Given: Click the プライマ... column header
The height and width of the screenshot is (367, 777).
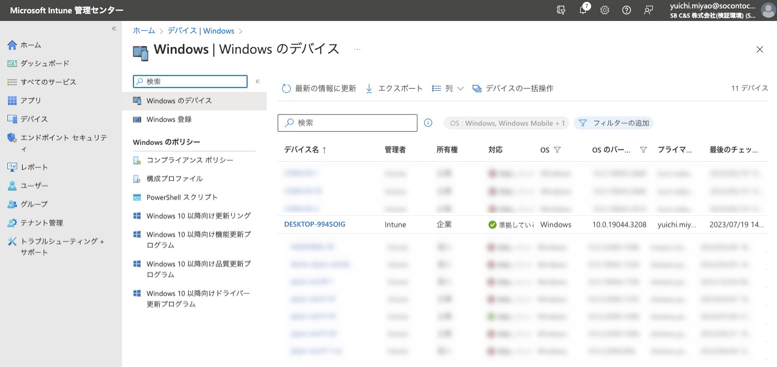Looking at the screenshot, I should tap(674, 150).
